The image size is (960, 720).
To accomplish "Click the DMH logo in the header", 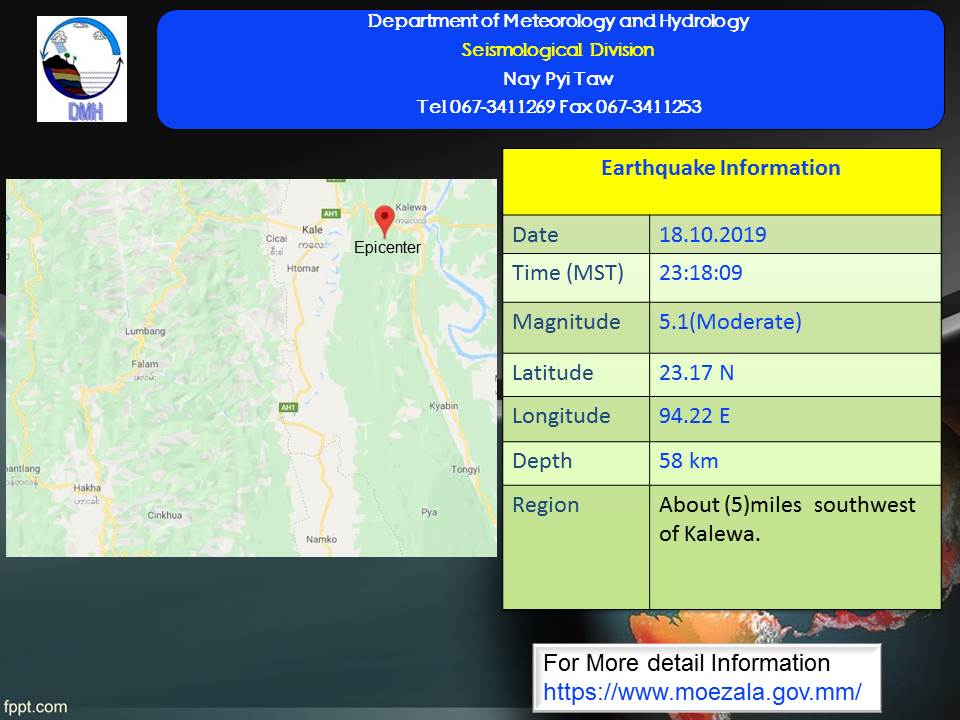I will [82, 69].
